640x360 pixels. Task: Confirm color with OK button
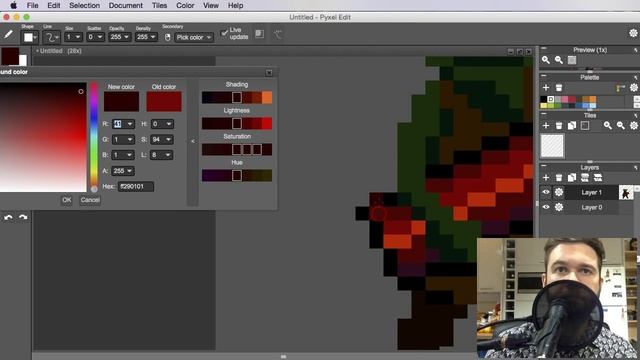coord(67,200)
